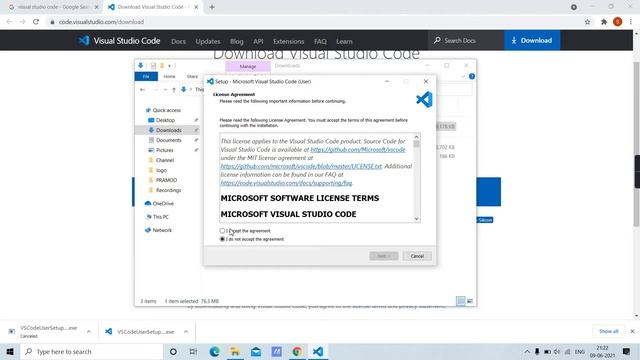This screenshot has height=360, width=640.
Task: Click the blue Download button on website
Action: click(x=532, y=40)
